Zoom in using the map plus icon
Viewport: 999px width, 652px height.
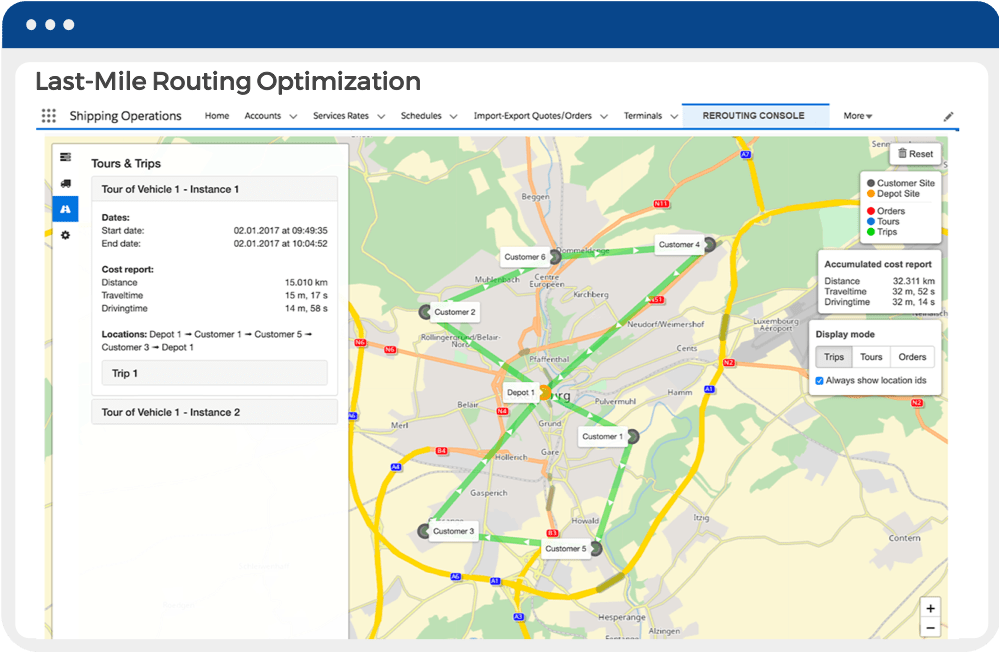[929, 608]
